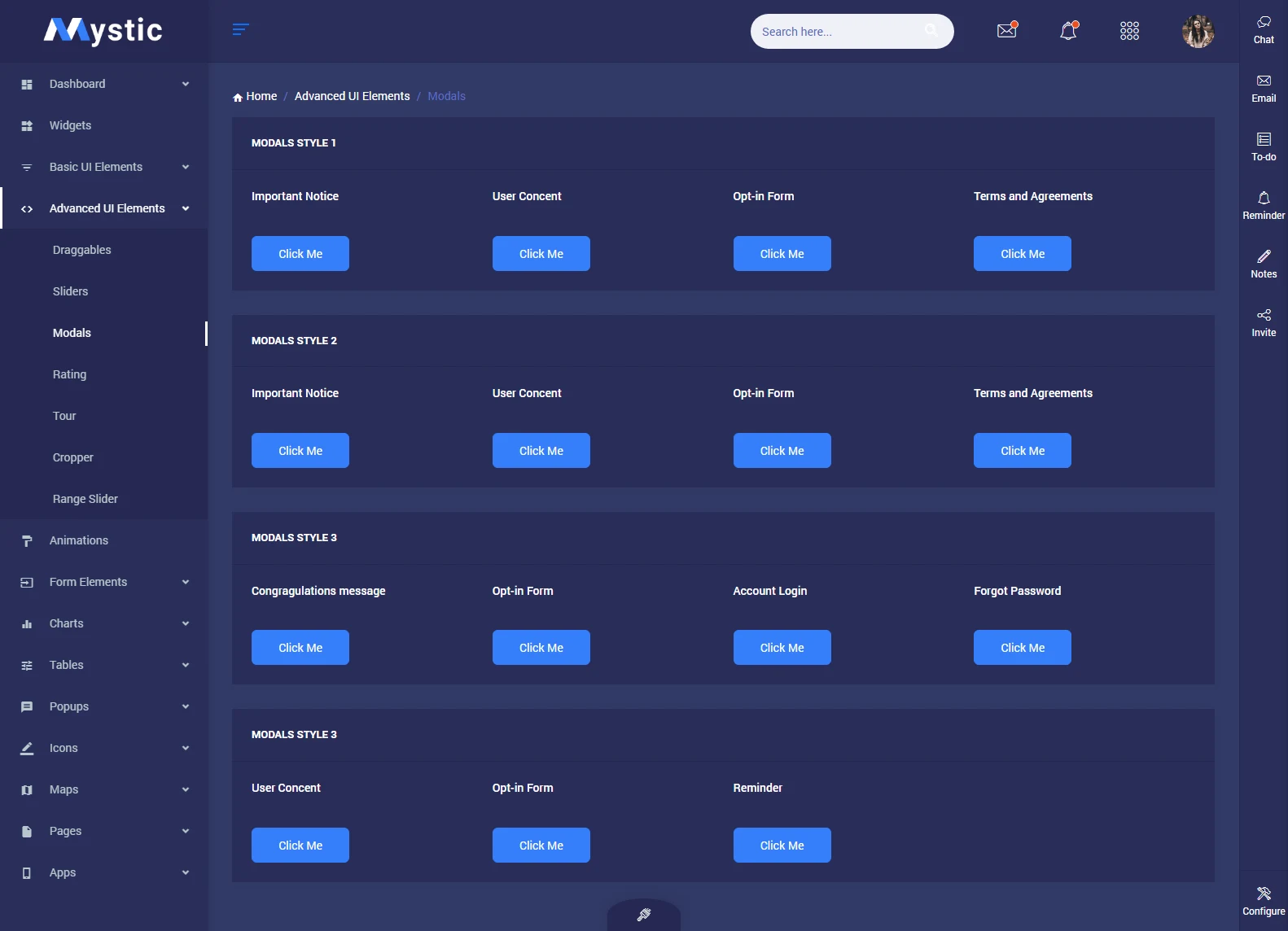Click Me button under Forgot Password
1288x931 pixels.
1022,648
